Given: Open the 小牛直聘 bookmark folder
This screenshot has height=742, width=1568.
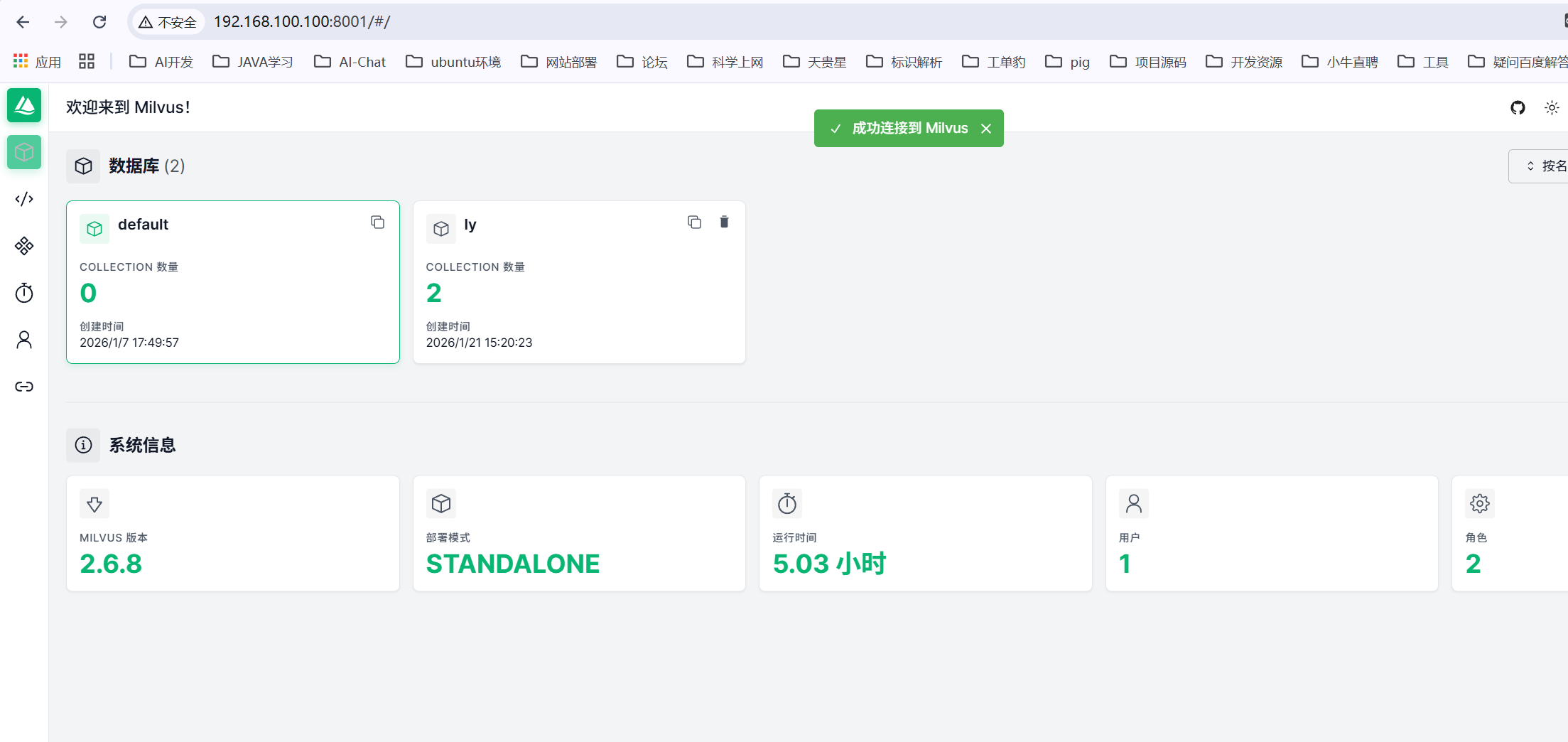Looking at the screenshot, I should (1340, 62).
